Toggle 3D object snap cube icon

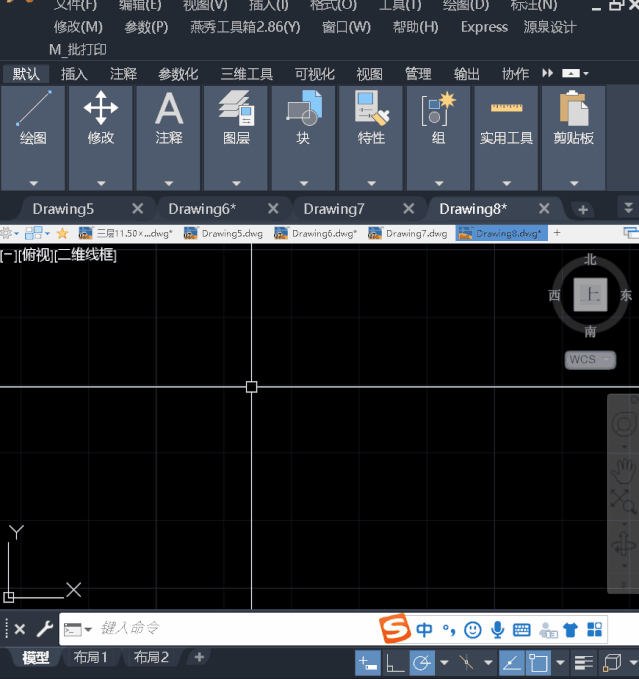click(612, 663)
